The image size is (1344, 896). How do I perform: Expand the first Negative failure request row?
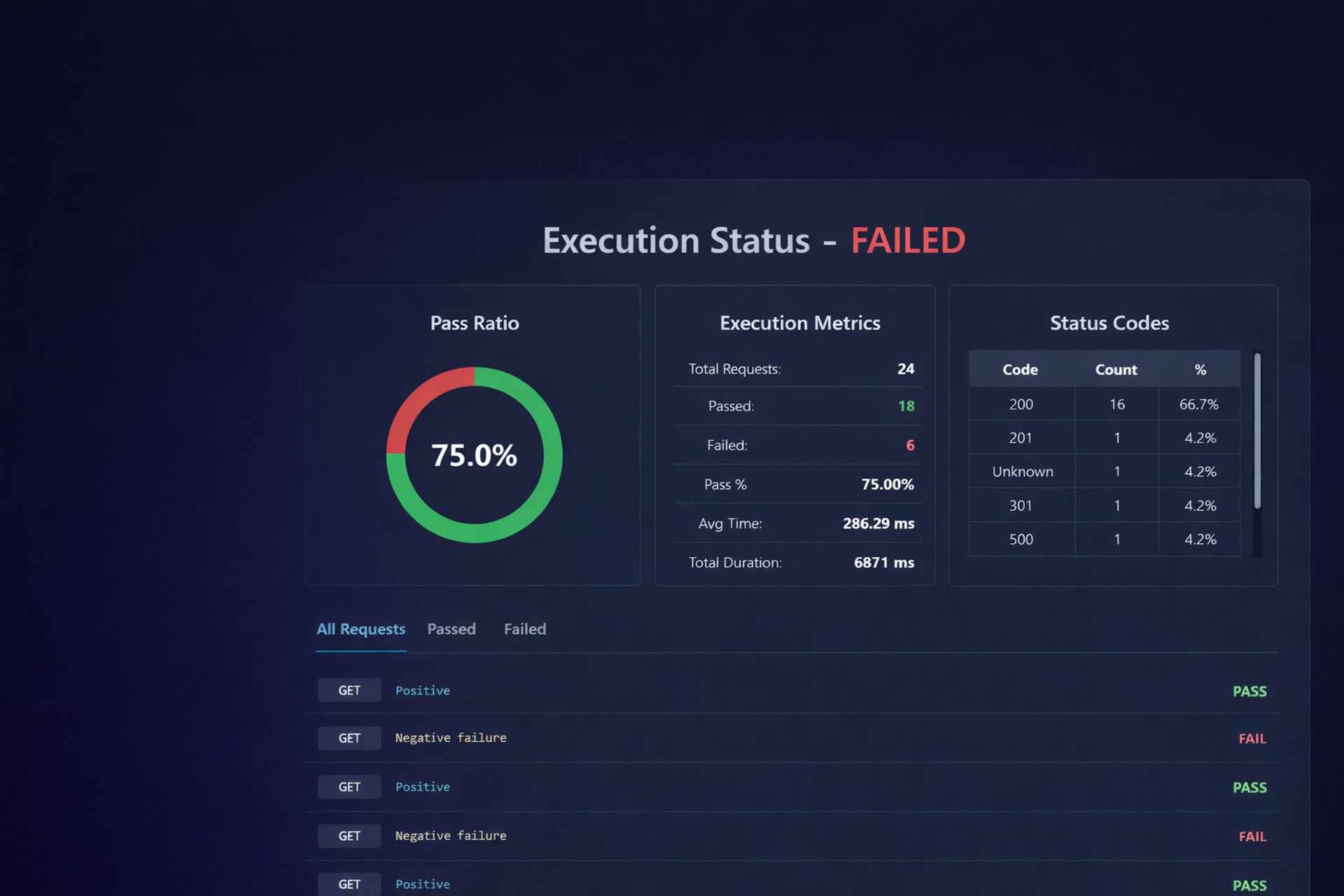pyautogui.click(x=450, y=738)
